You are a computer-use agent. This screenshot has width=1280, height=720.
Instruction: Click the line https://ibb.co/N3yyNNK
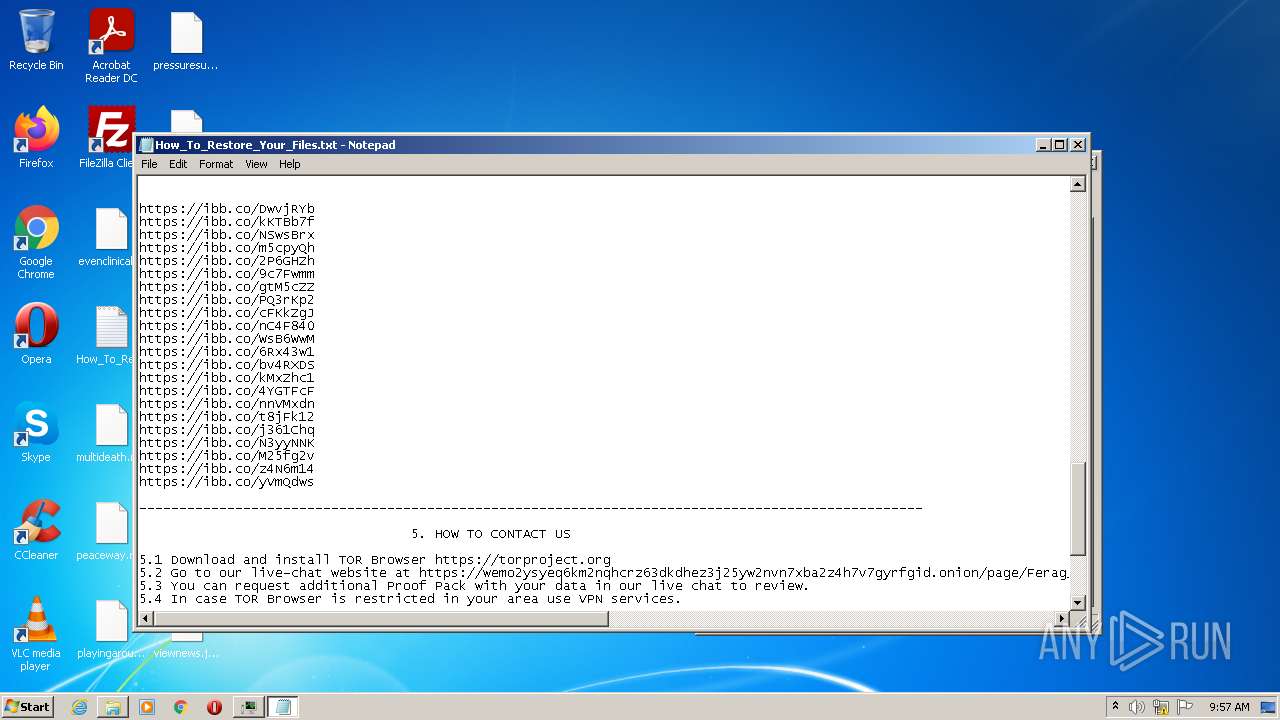click(227, 443)
